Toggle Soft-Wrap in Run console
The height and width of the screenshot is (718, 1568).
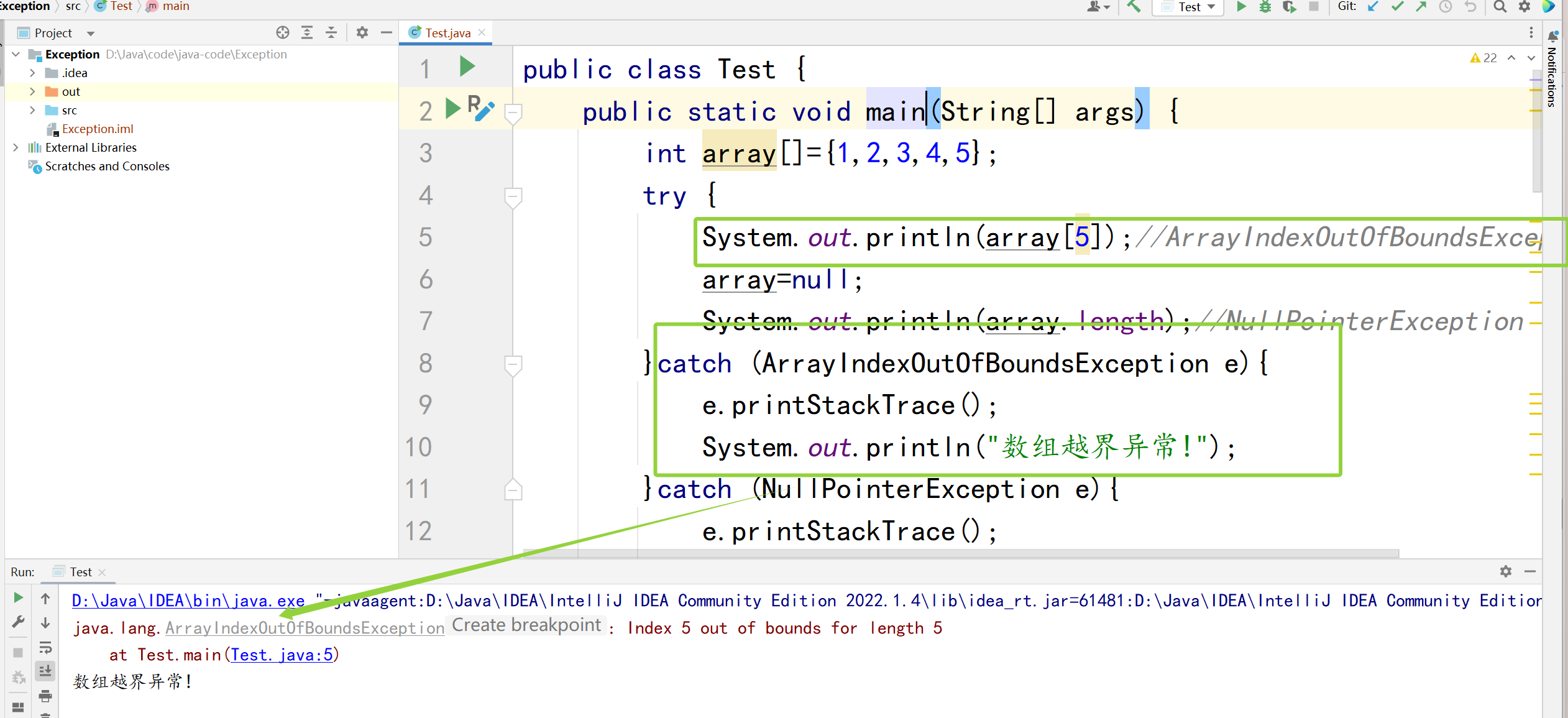[x=45, y=648]
